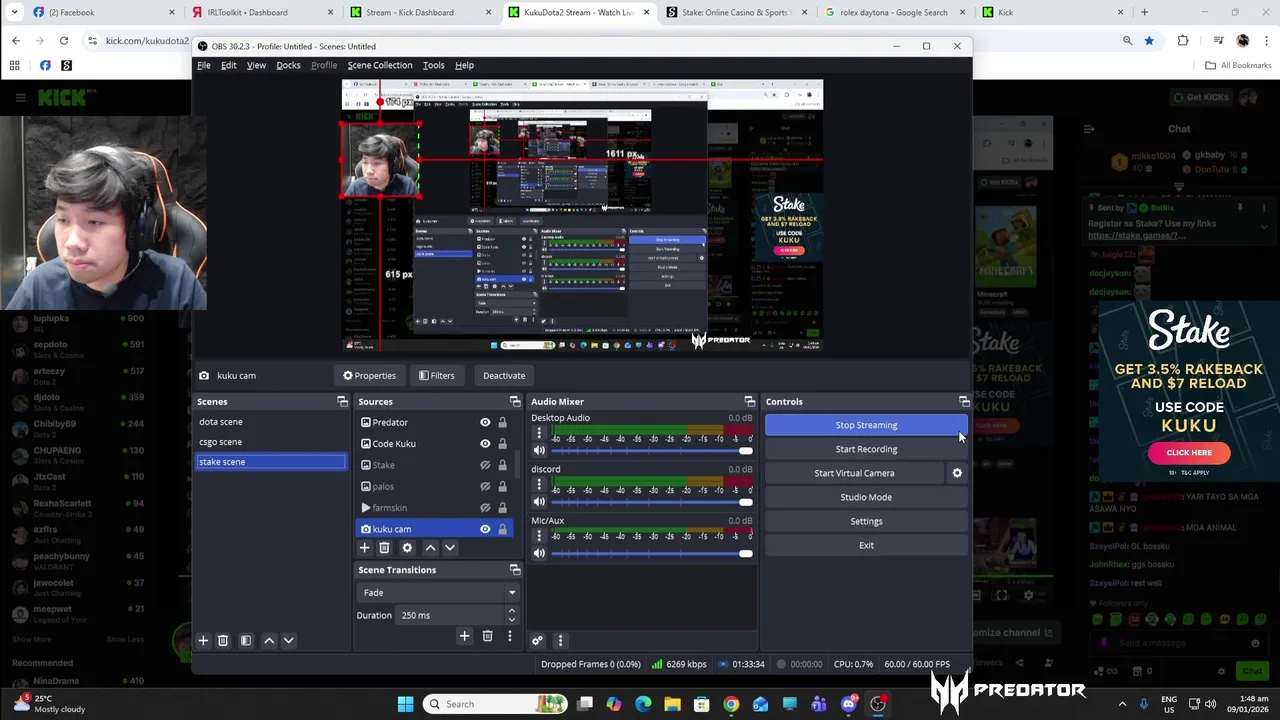The width and height of the screenshot is (1280, 720).
Task: Open Discord from the taskbar
Action: pyautogui.click(x=849, y=704)
